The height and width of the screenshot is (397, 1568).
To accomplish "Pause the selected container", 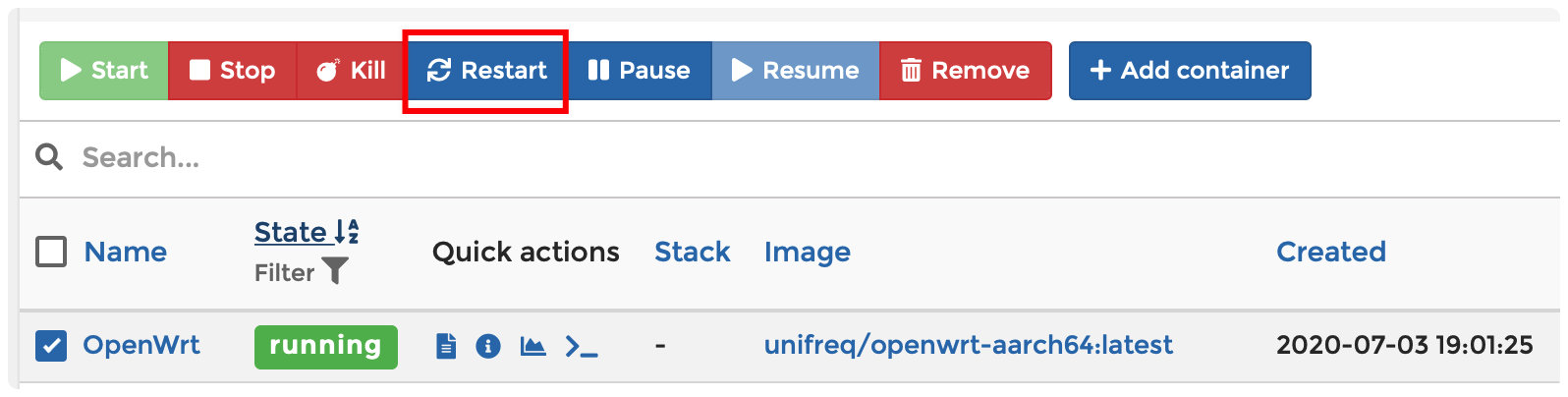I will coord(639,71).
